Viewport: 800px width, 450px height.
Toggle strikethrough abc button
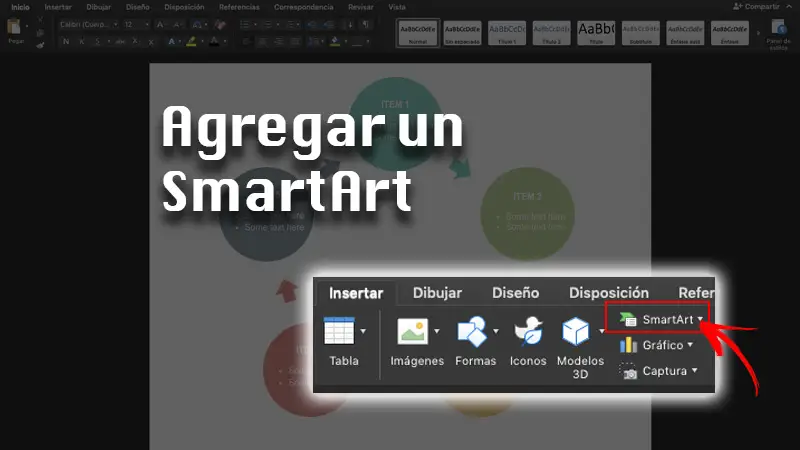120,41
